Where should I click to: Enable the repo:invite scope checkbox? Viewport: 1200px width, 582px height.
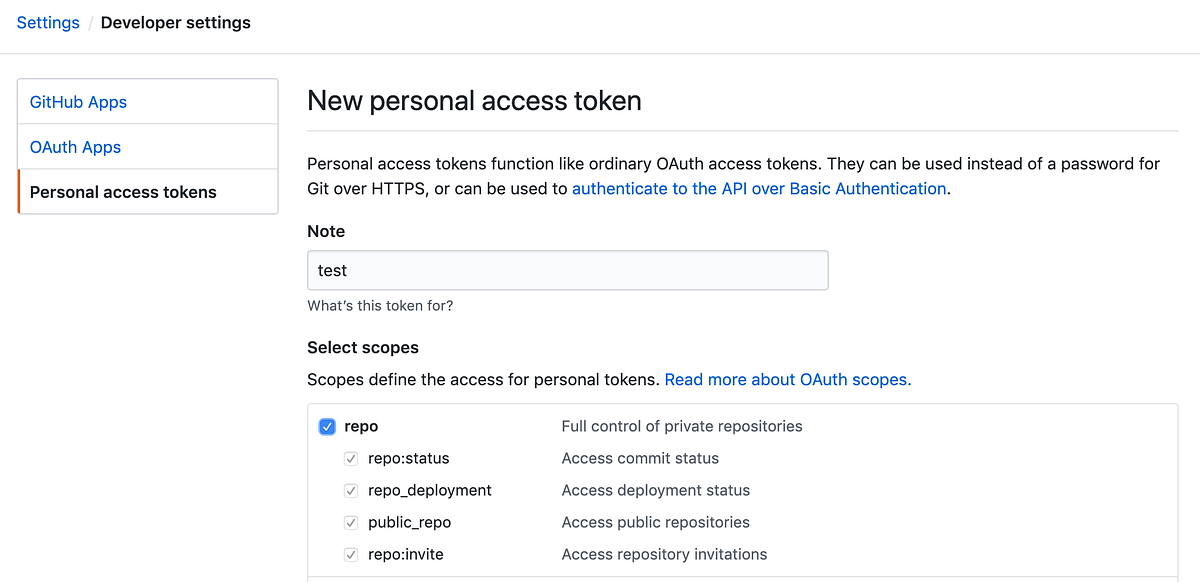click(x=351, y=554)
